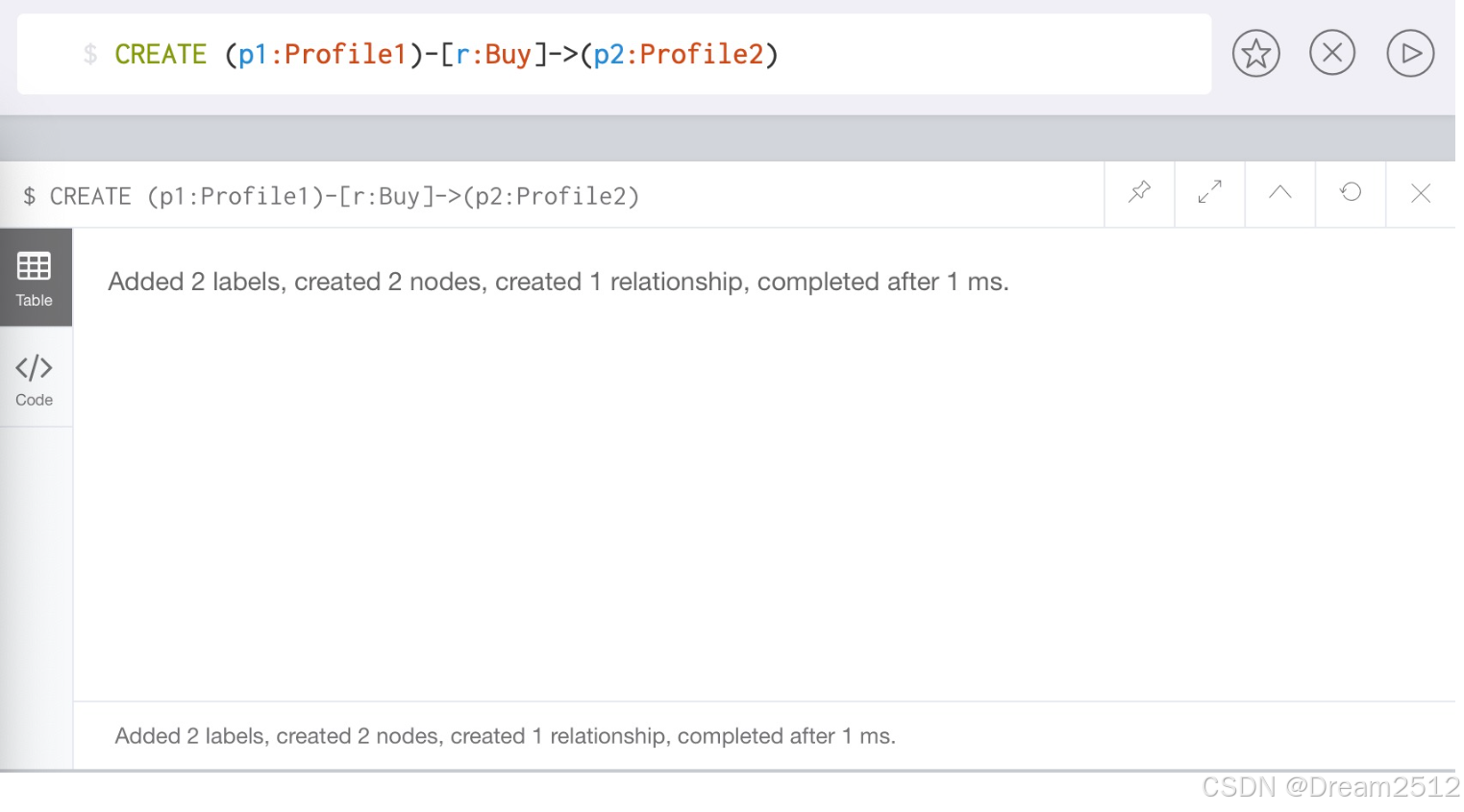1464x812 pixels.
Task: Clear the editor with the circled X
Action: click(x=1332, y=53)
